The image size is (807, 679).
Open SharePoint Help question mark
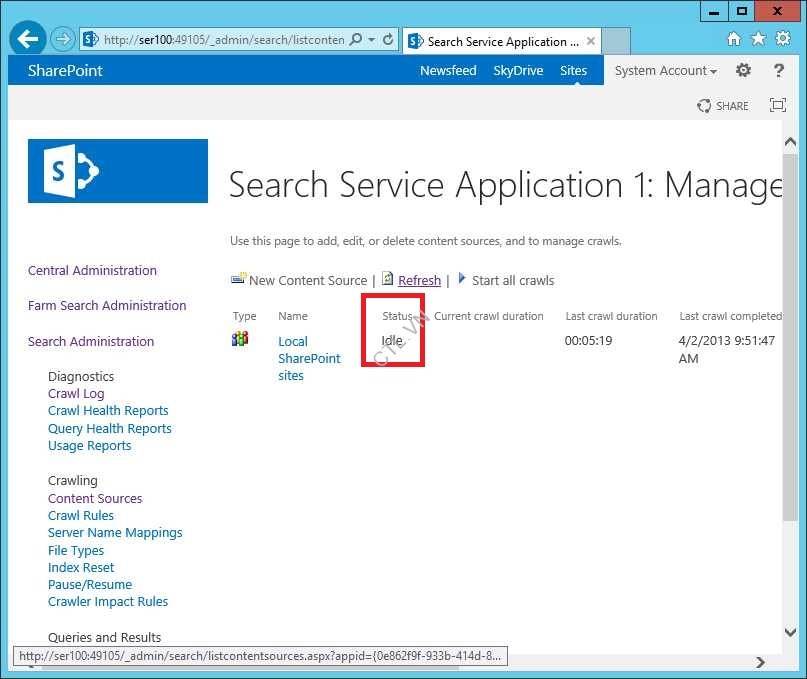[x=779, y=70]
